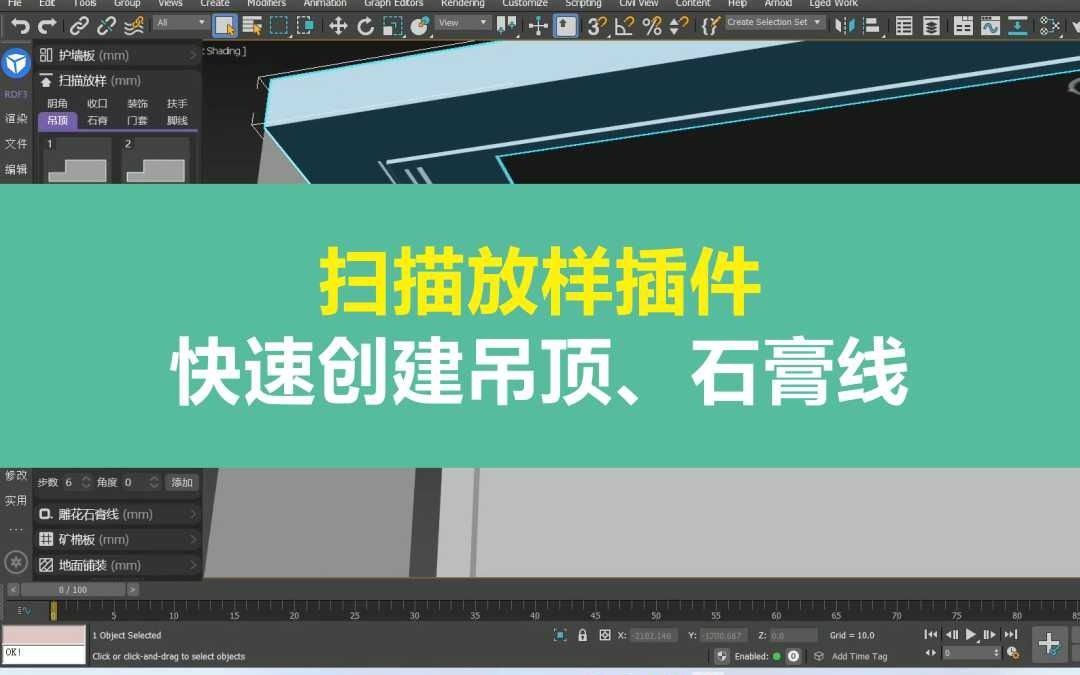The width and height of the screenshot is (1080, 675).
Task: Open the Rendering menu
Action: click(x=462, y=3)
